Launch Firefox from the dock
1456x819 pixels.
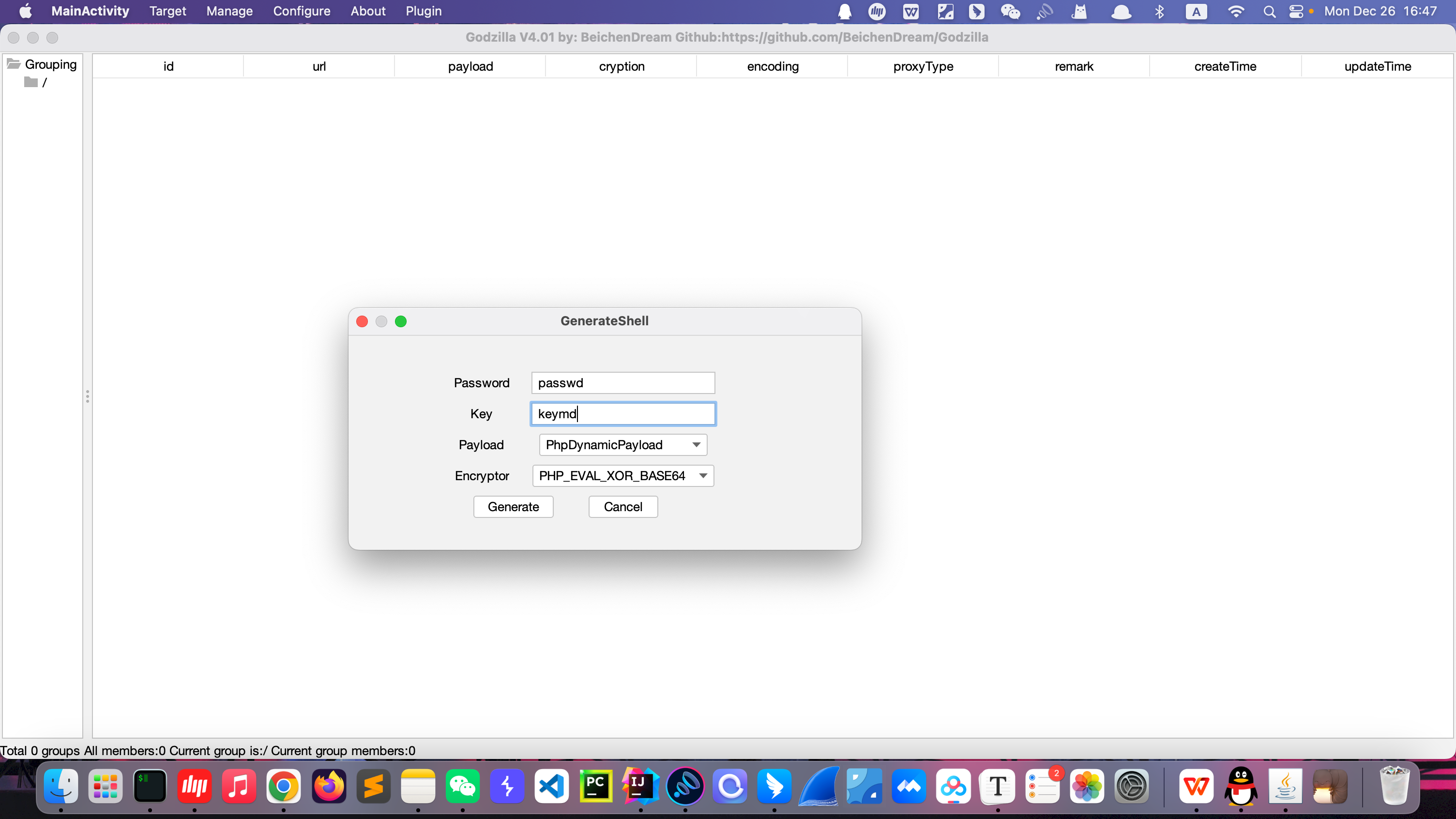[x=328, y=786]
